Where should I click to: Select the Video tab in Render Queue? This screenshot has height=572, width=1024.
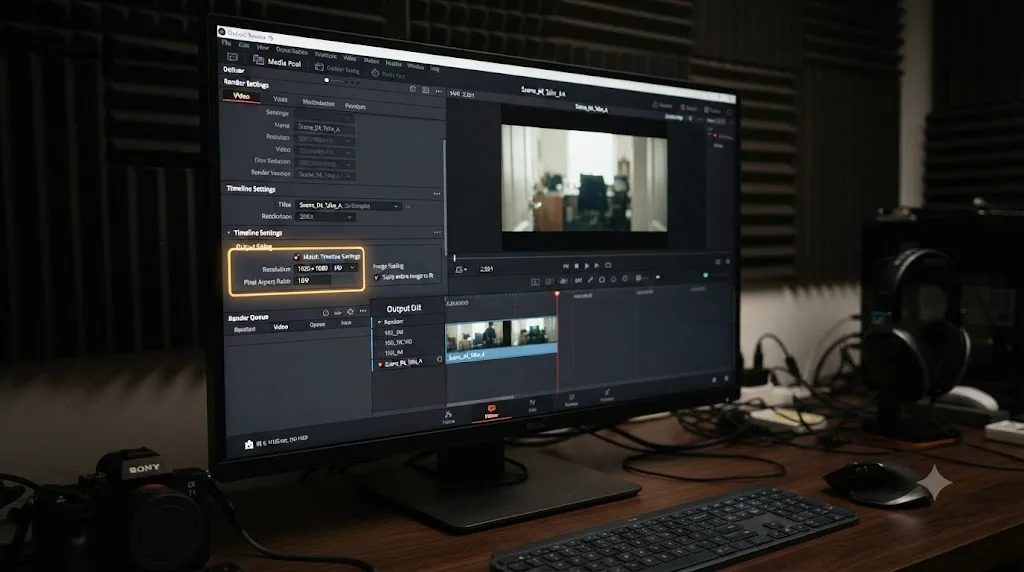tap(281, 326)
